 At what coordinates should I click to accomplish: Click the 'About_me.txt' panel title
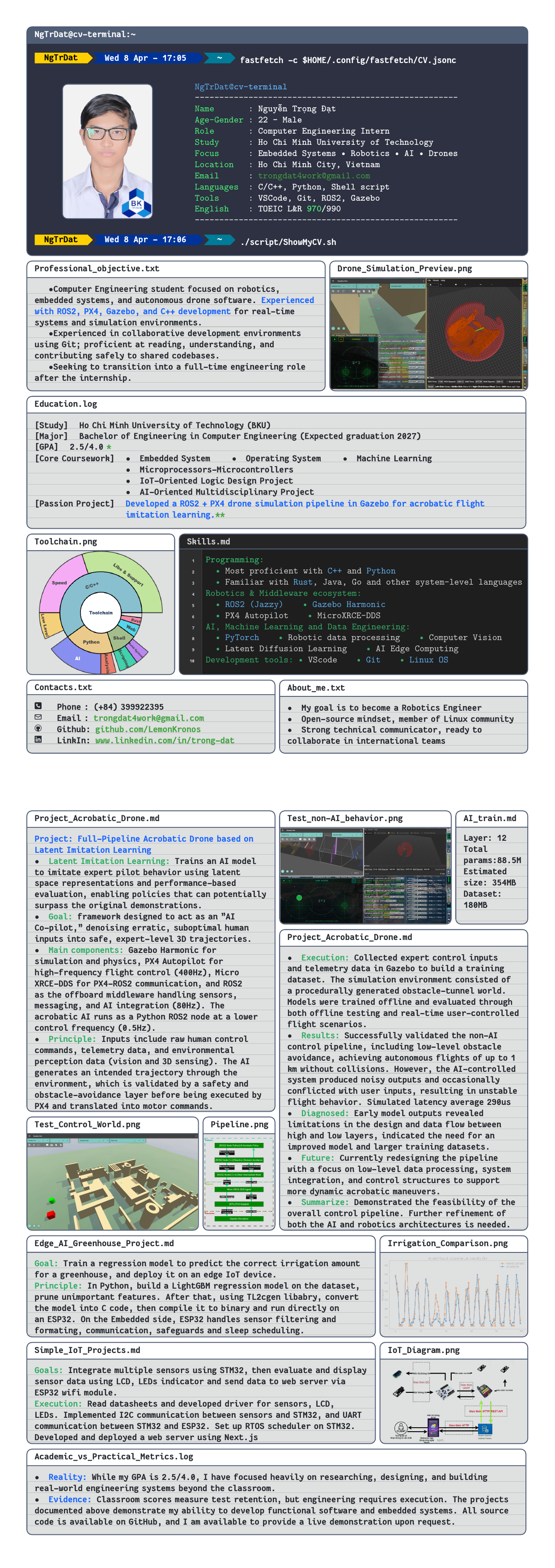click(316, 688)
